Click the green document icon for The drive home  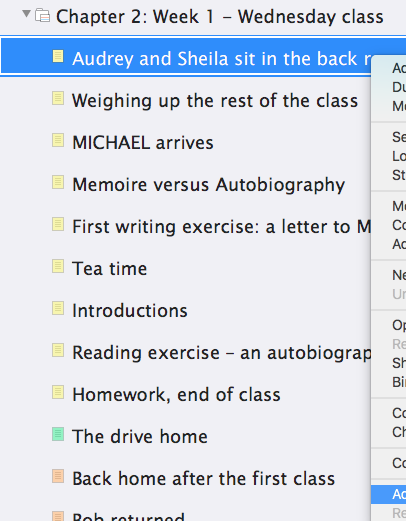58,434
